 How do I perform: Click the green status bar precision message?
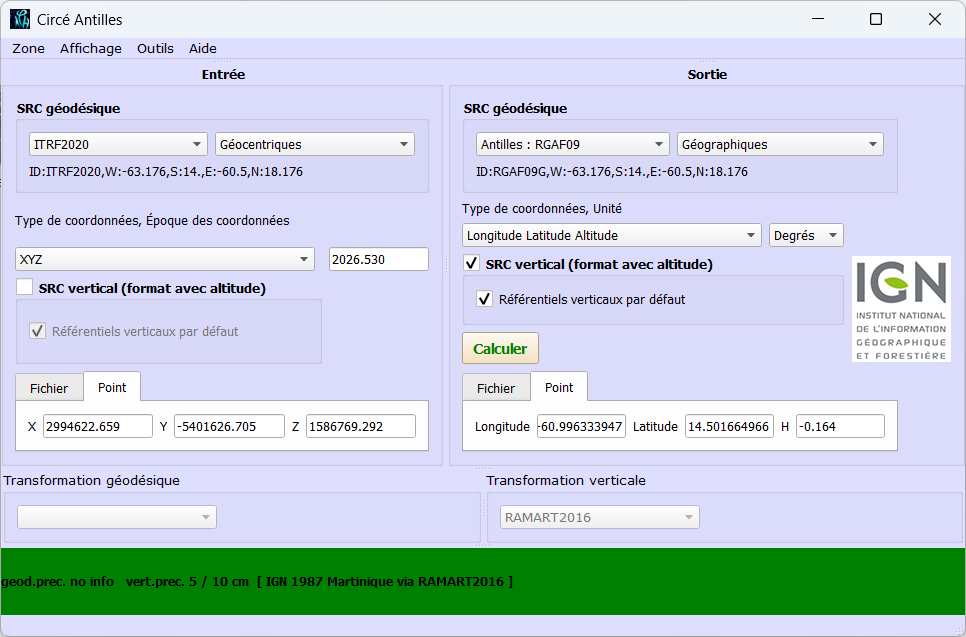coord(257,582)
